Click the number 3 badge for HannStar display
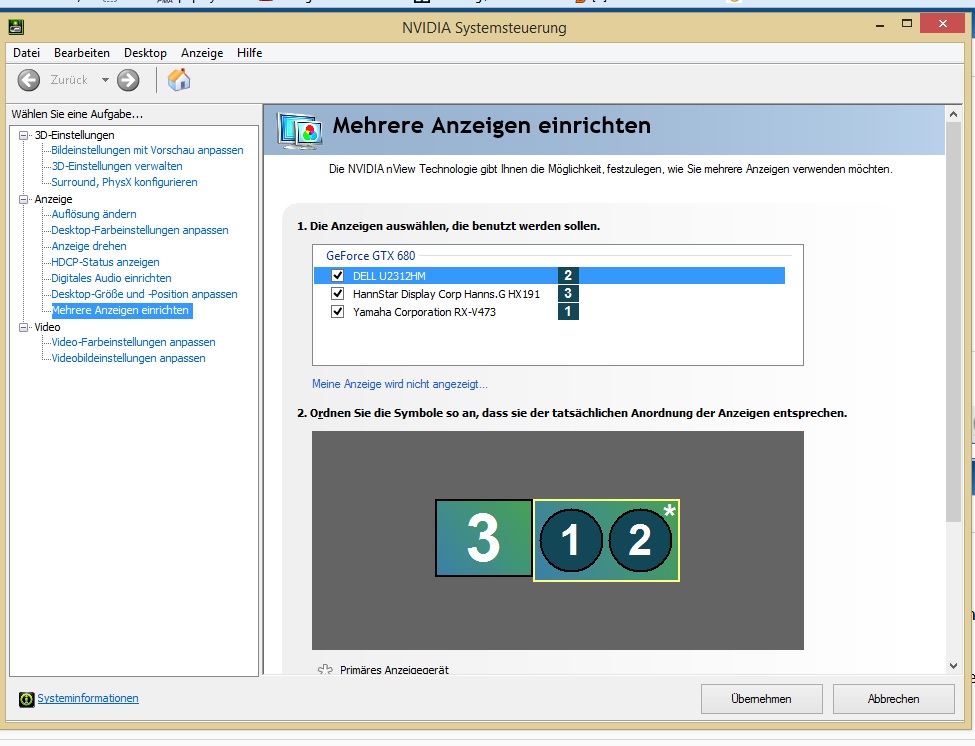 click(x=568, y=293)
